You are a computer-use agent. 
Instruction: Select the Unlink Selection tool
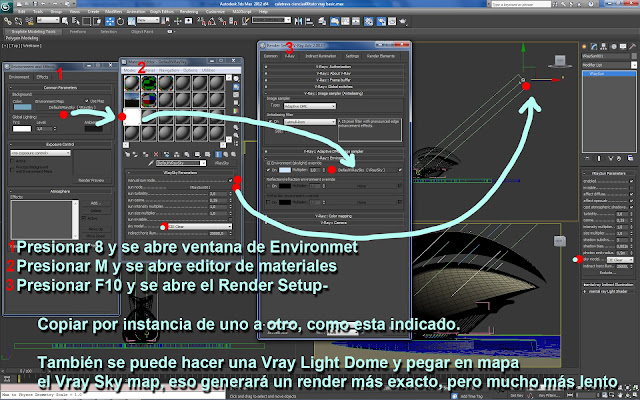pyautogui.click(x=18, y=21)
